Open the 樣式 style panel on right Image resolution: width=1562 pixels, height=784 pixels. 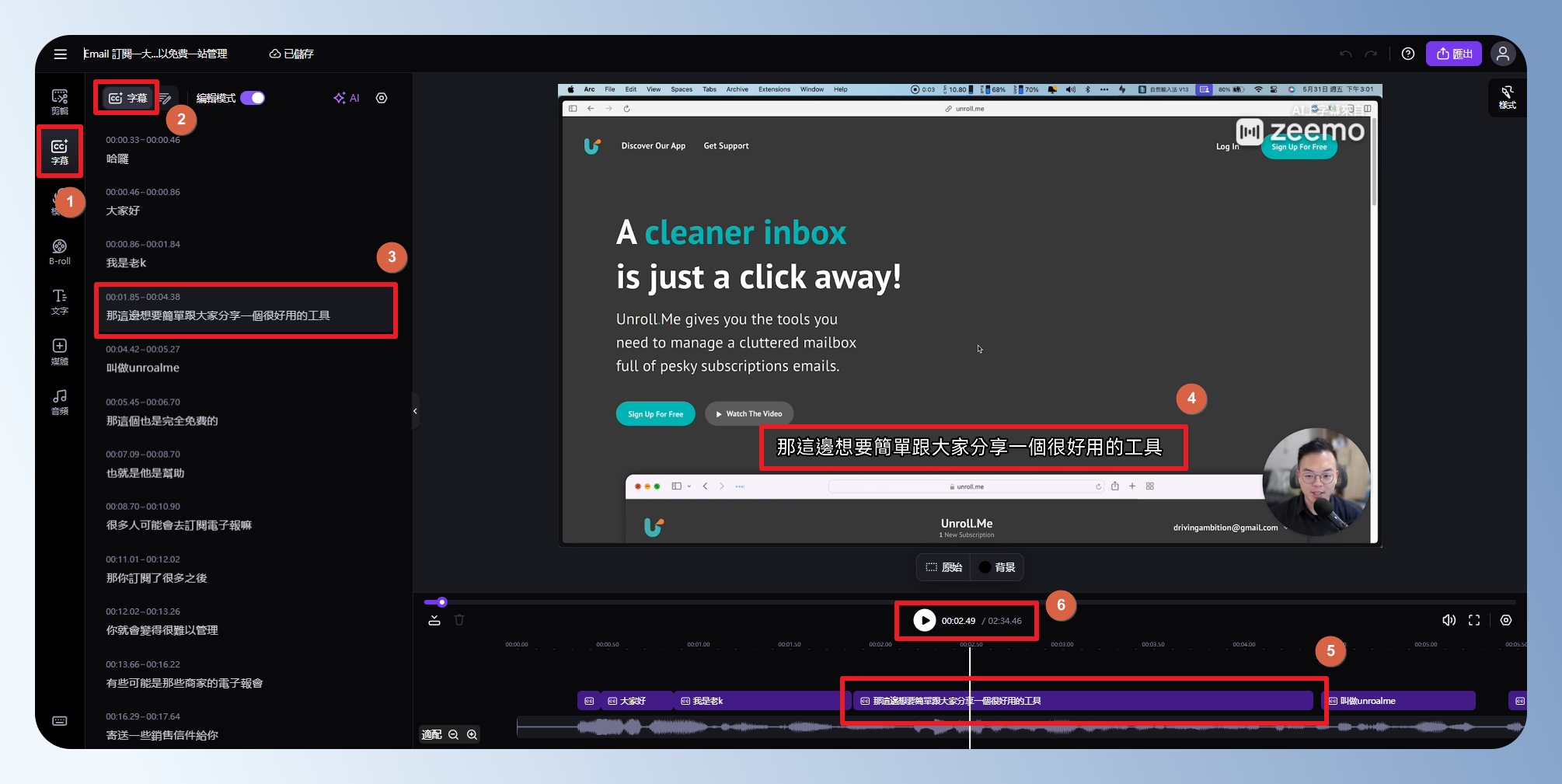[1507, 98]
